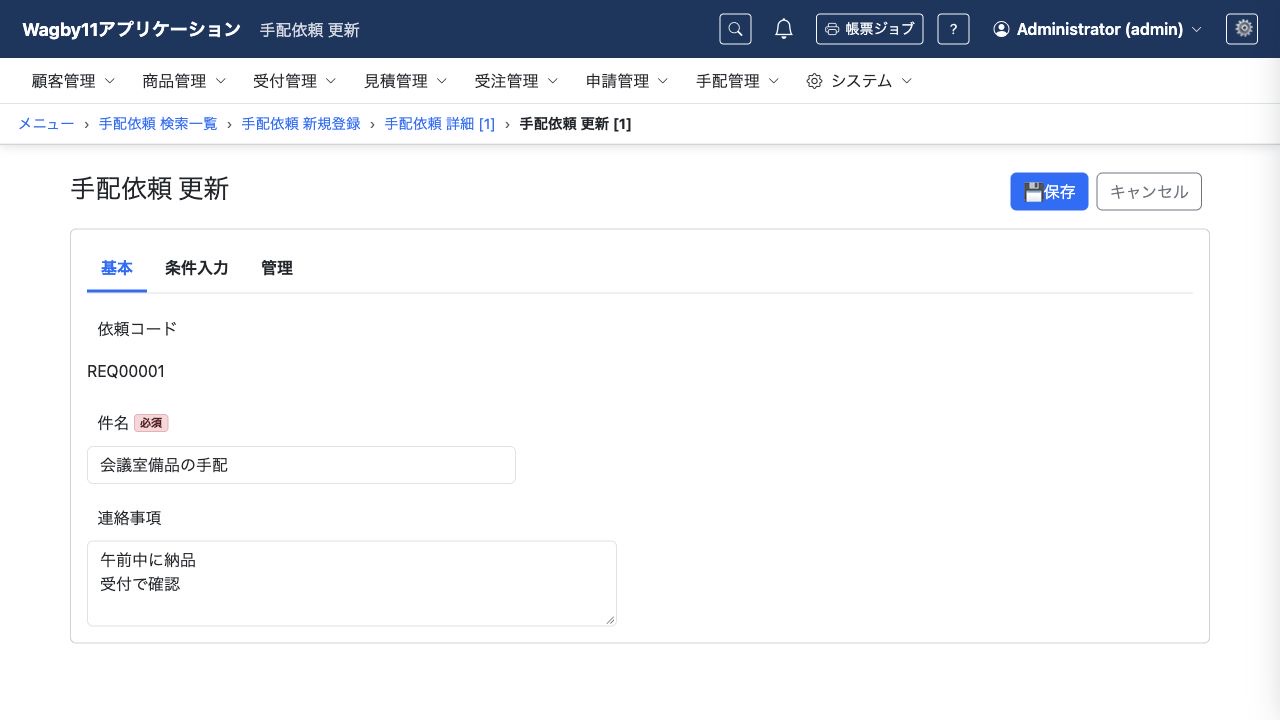Click the settings gear icon in header
This screenshot has width=1280, height=720.
(1242, 29)
